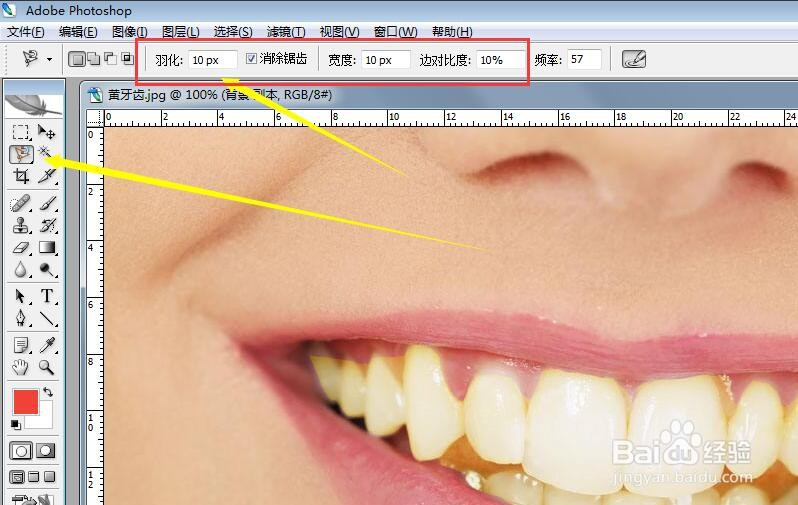The height and width of the screenshot is (505, 798).
Task: Select the Eraser tool
Action: click(x=20, y=248)
